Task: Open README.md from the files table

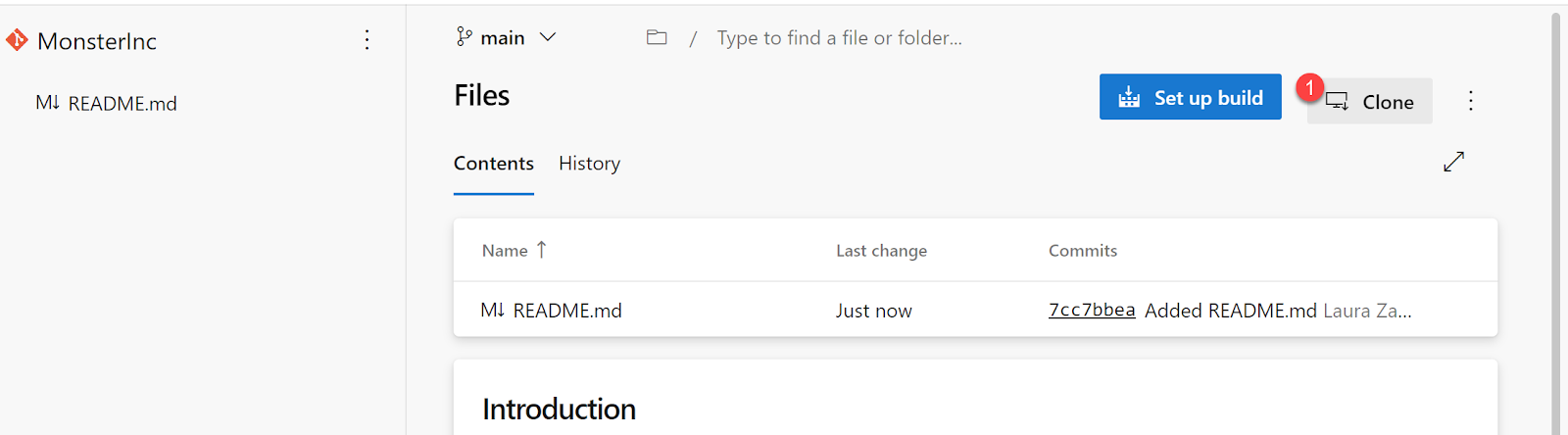Action: click(x=567, y=311)
